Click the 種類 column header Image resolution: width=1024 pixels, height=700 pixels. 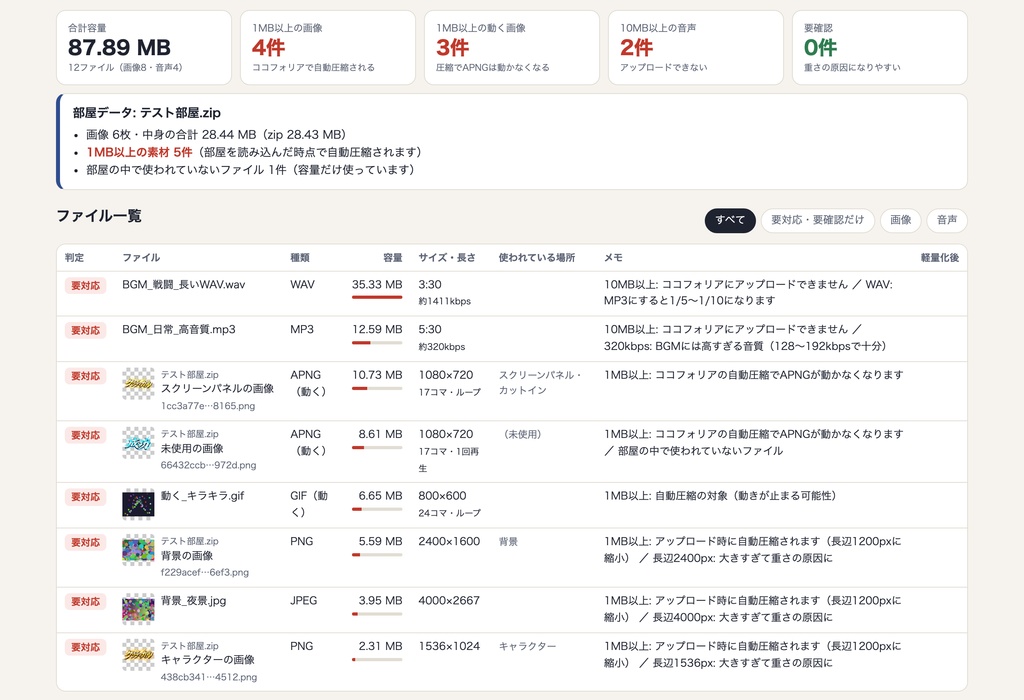point(300,257)
